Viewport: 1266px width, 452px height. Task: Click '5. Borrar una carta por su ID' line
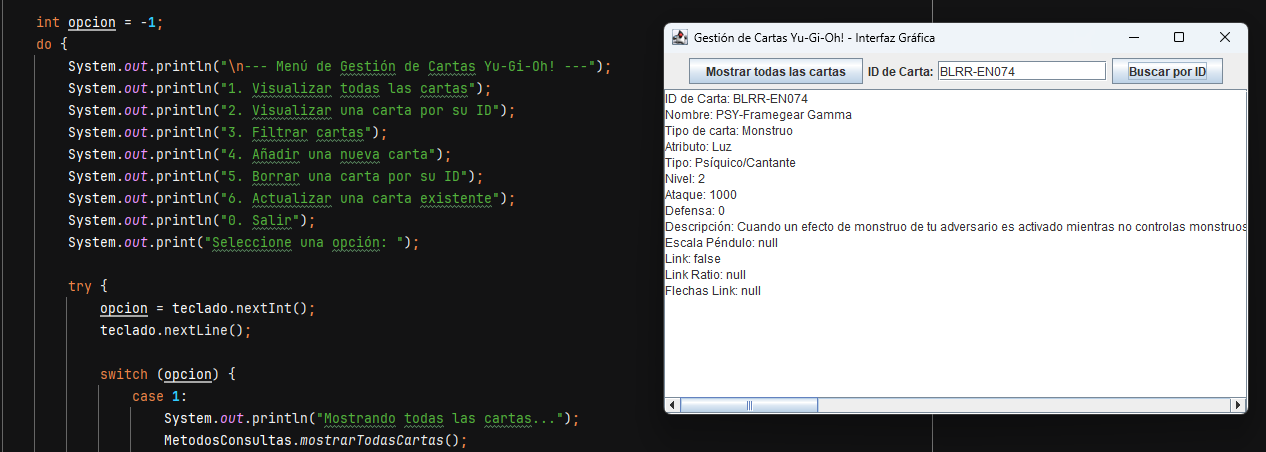(x=275, y=176)
